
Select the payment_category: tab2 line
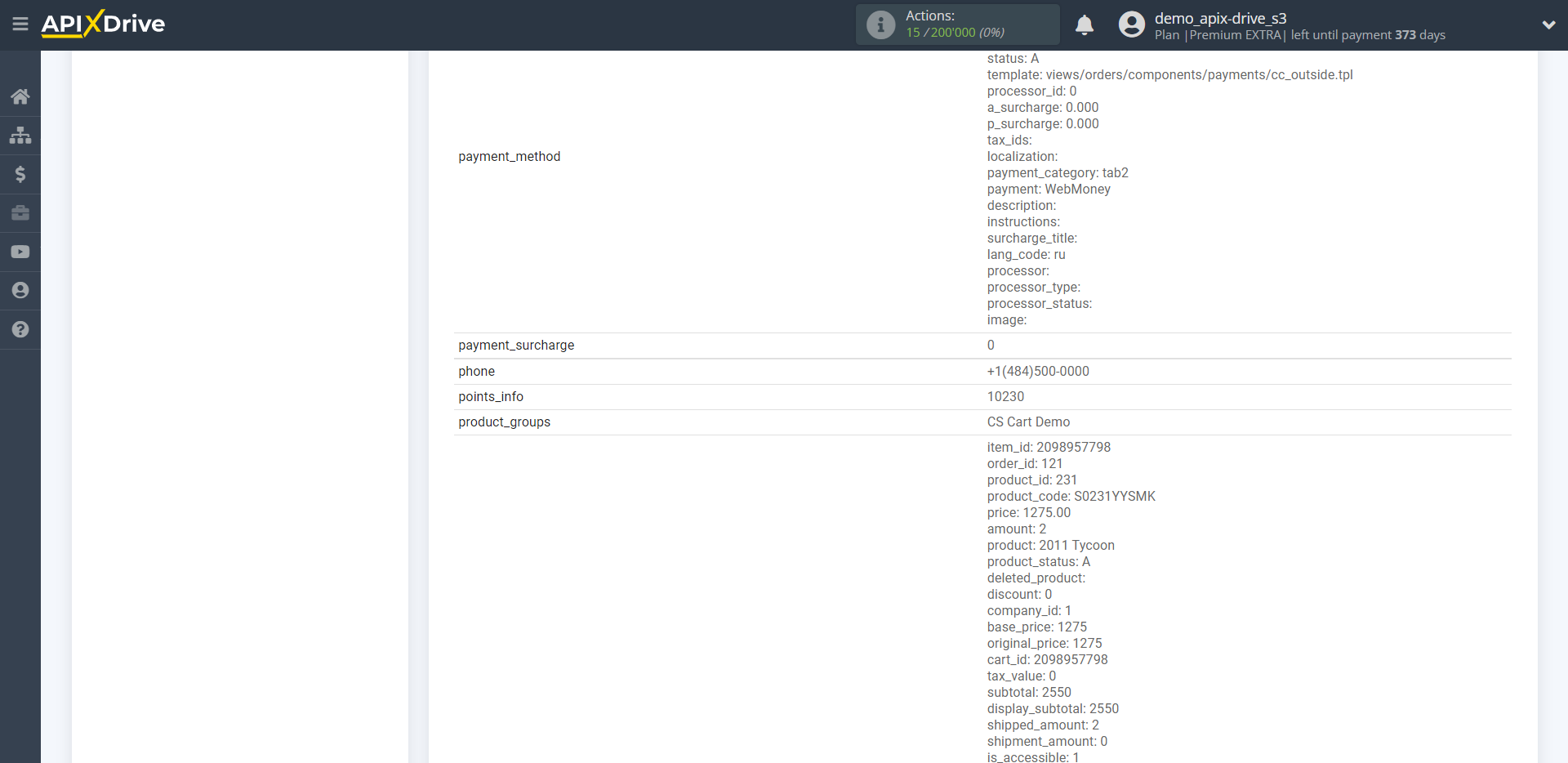coord(1058,172)
